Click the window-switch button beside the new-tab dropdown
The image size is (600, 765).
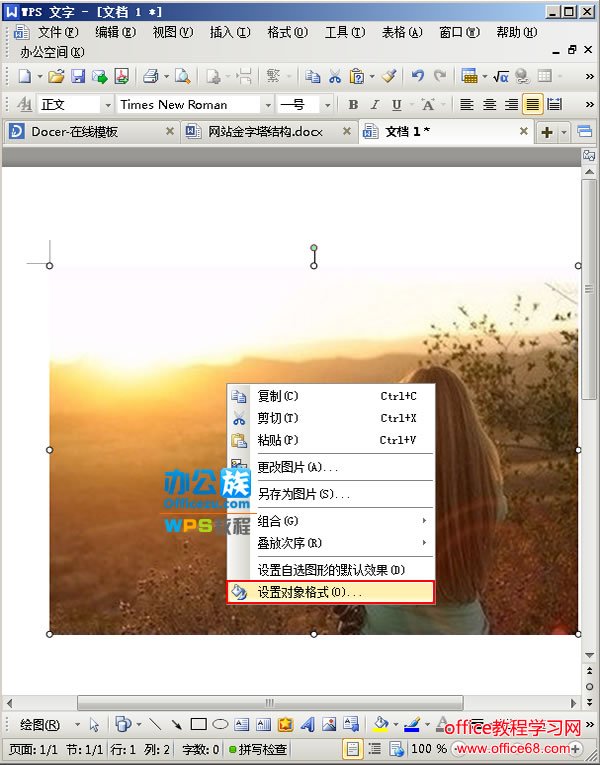584,131
